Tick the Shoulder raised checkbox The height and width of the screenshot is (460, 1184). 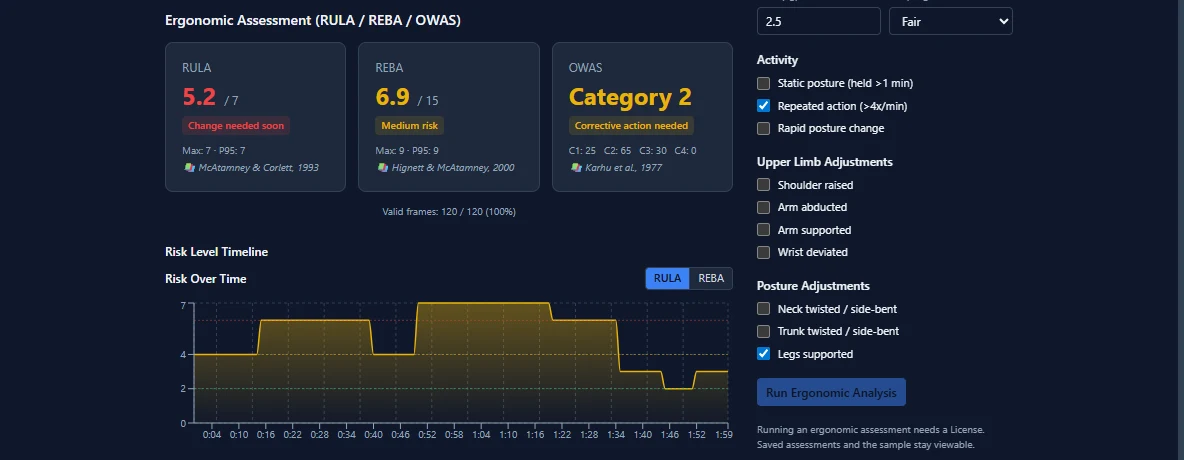tap(763, 185)
